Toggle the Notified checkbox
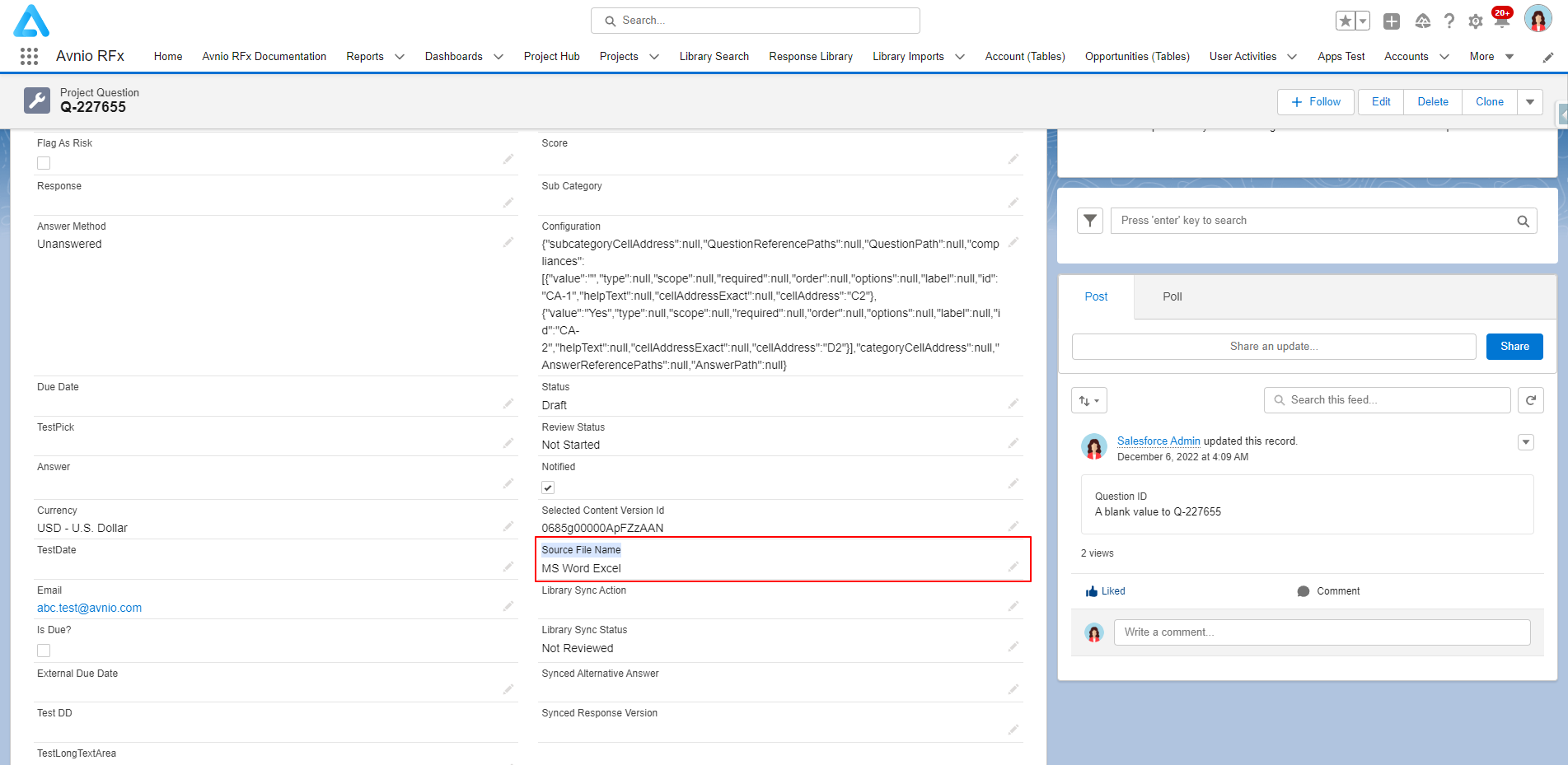The width and height of the screenshot is (1568, 765). [548, 487]
